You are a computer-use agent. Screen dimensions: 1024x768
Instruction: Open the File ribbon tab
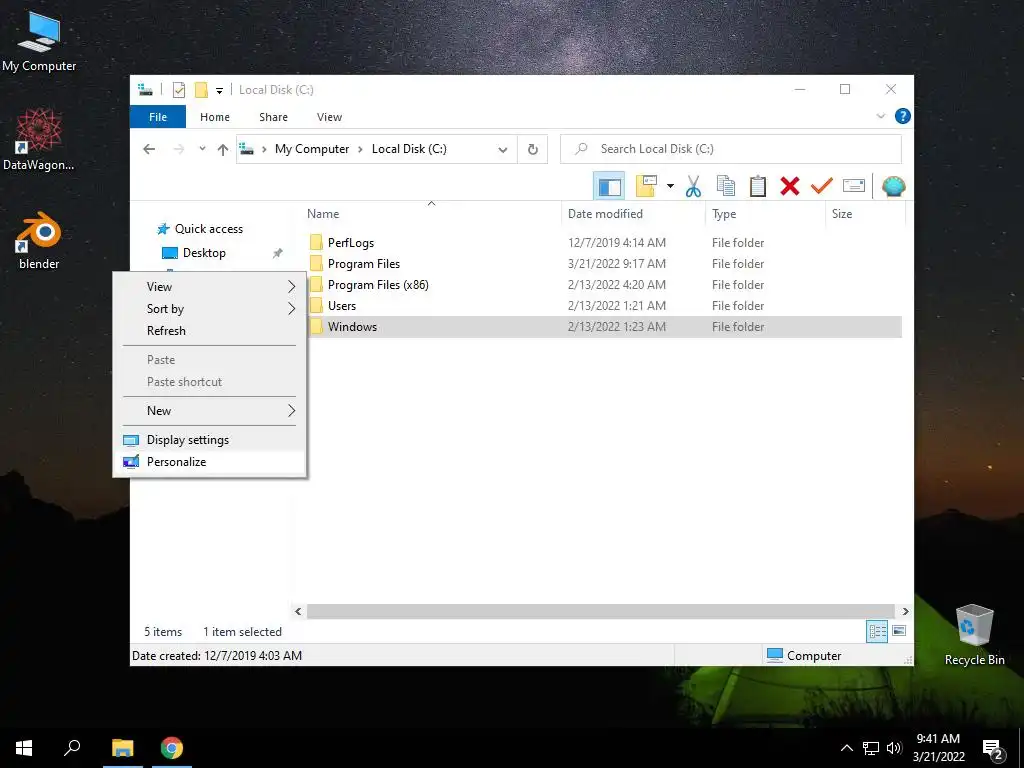click(158, 117)
